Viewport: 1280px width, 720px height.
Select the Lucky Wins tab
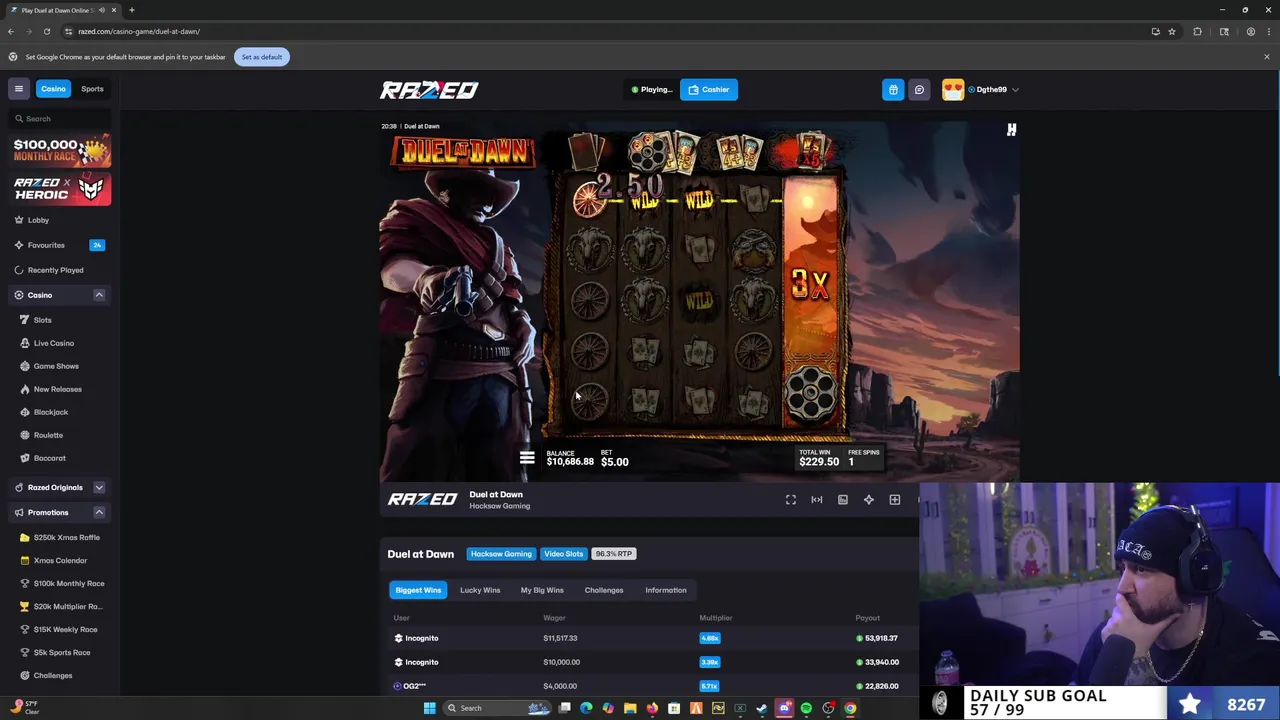click(x=480, y=590)
